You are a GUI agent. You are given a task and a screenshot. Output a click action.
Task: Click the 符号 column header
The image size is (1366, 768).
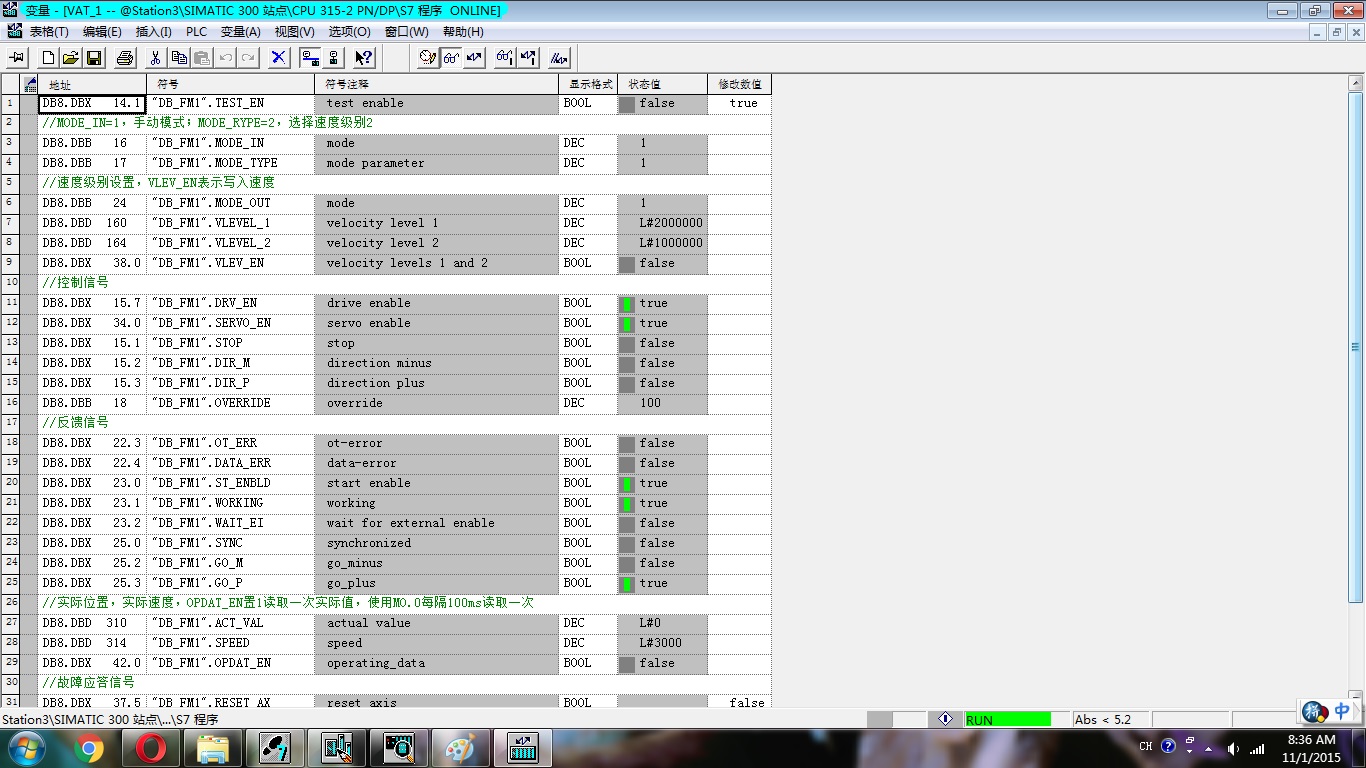tap(230, 84)
